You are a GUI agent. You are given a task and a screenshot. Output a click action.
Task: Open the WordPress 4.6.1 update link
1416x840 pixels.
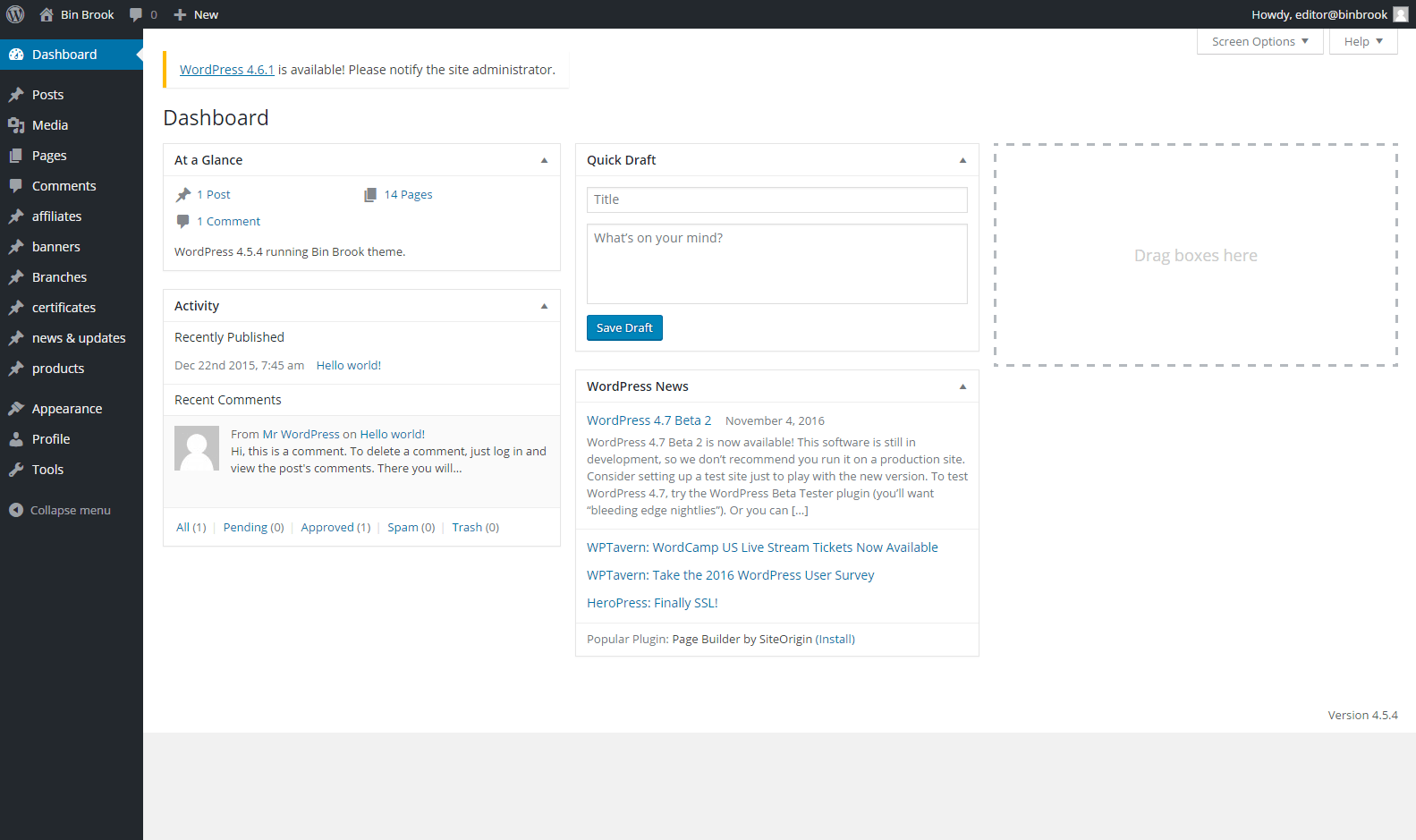[x=227, y=70]
